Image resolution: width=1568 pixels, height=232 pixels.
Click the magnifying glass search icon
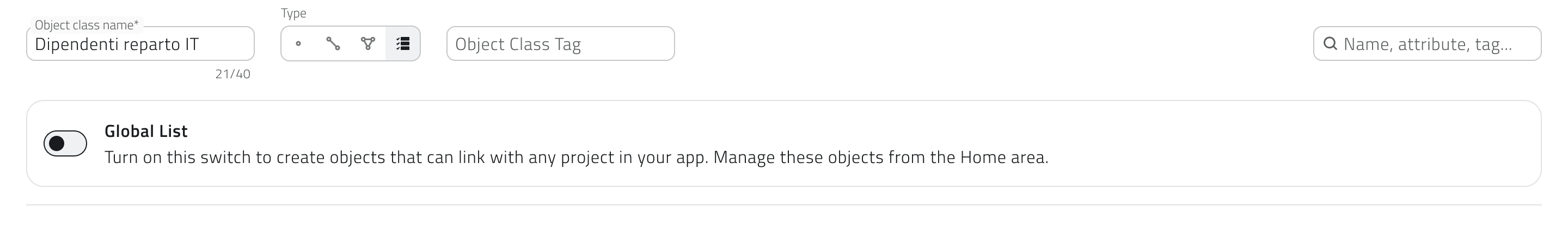coord(1331,43)
